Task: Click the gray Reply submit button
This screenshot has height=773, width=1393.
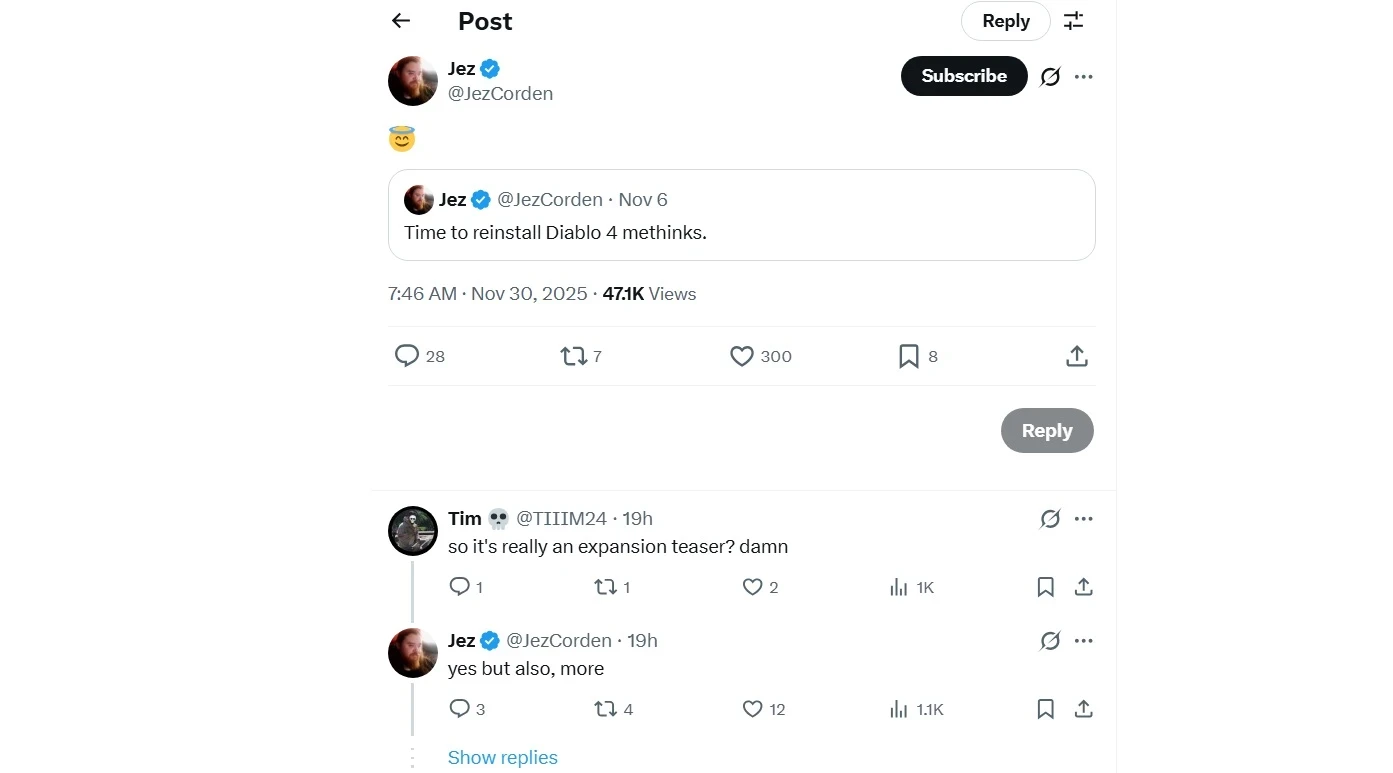Action: [1046, 431]
